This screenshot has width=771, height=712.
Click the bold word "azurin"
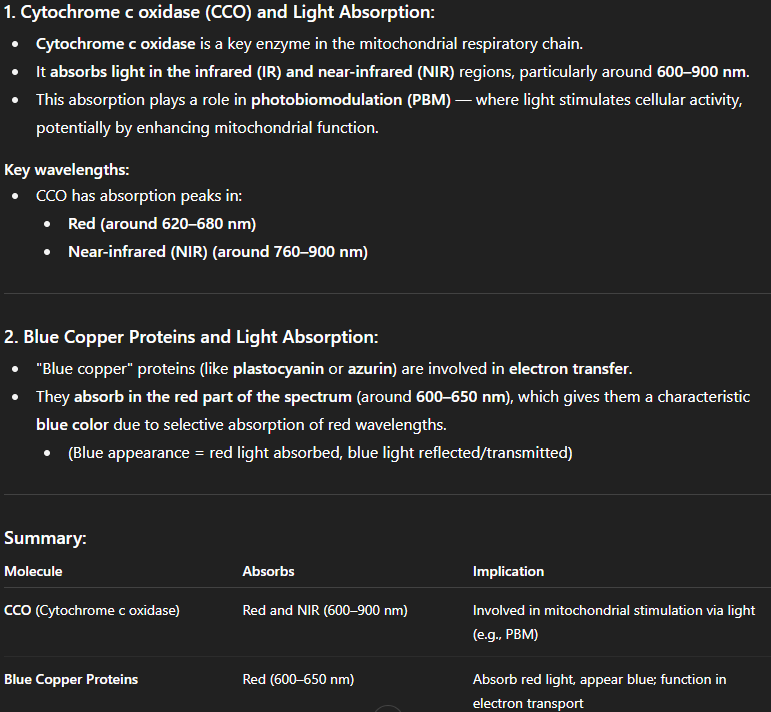coord(372,369)
